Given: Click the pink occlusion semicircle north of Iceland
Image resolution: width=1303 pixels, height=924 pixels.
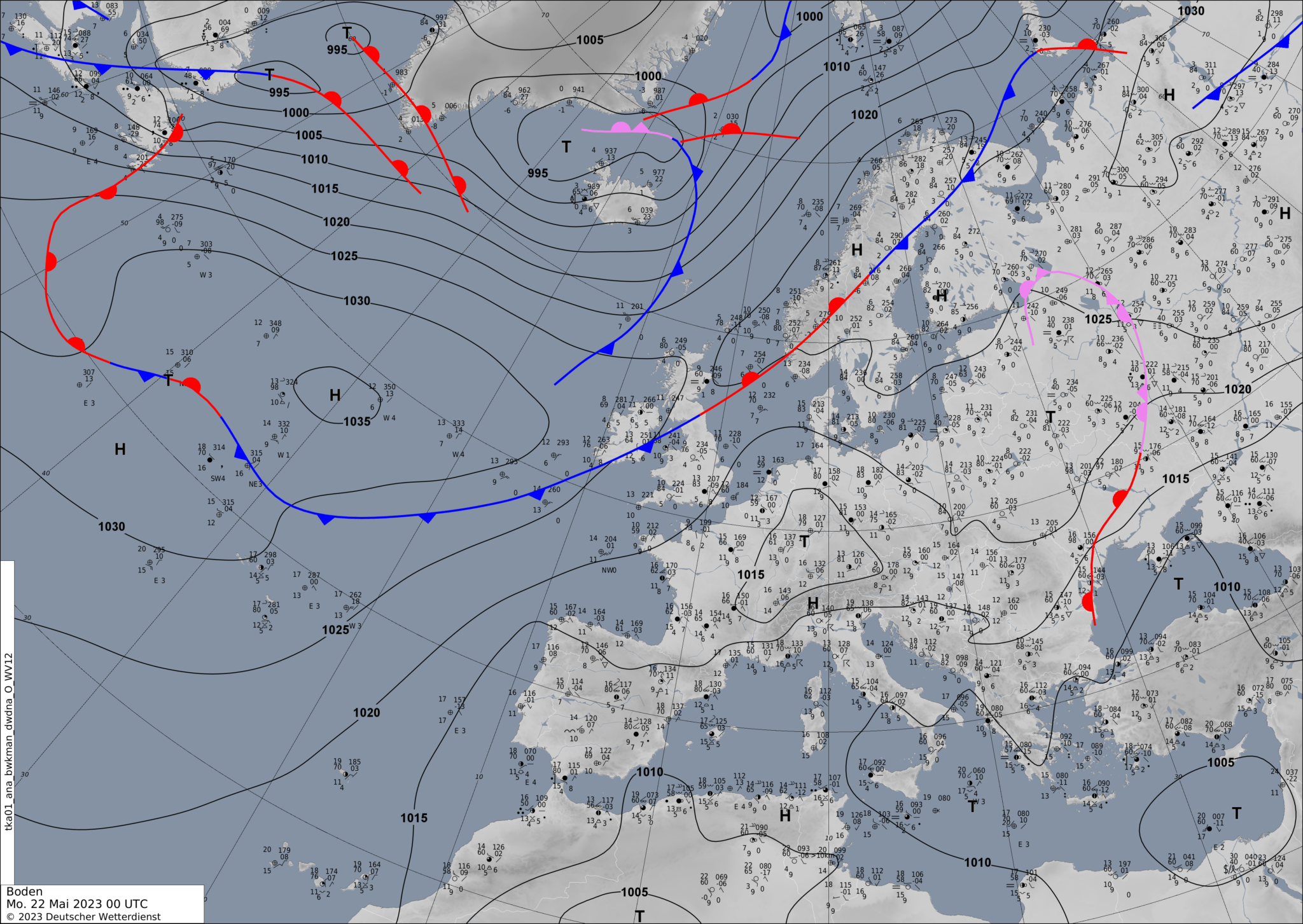Looking at the screenshot, I should coord(620,127).
